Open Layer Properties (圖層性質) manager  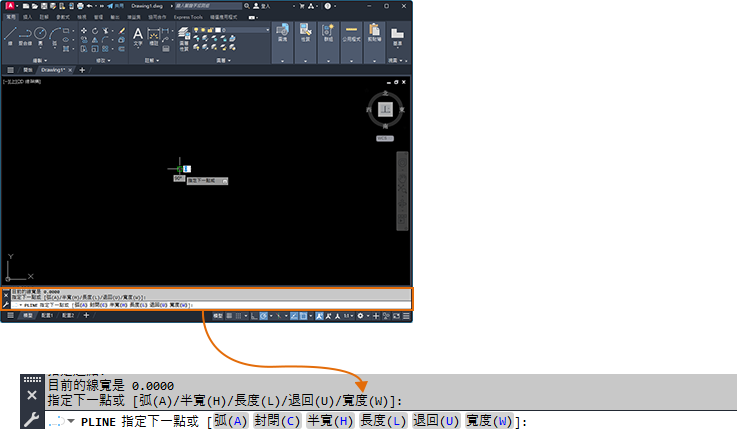click(x=184, y=39)
